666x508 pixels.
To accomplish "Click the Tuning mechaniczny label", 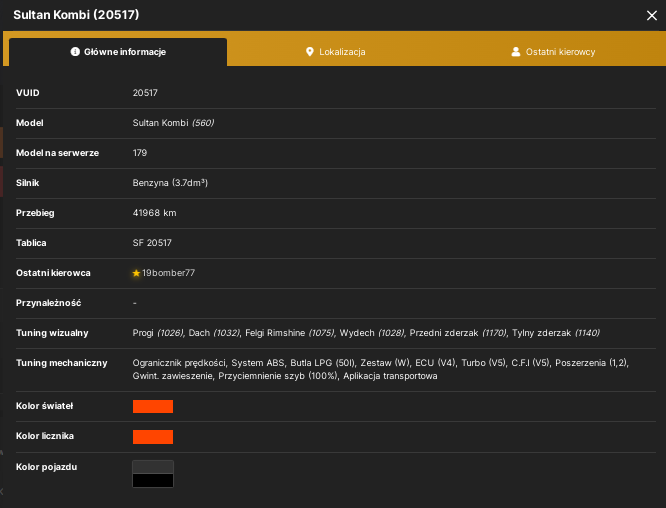I will (62, 363).
